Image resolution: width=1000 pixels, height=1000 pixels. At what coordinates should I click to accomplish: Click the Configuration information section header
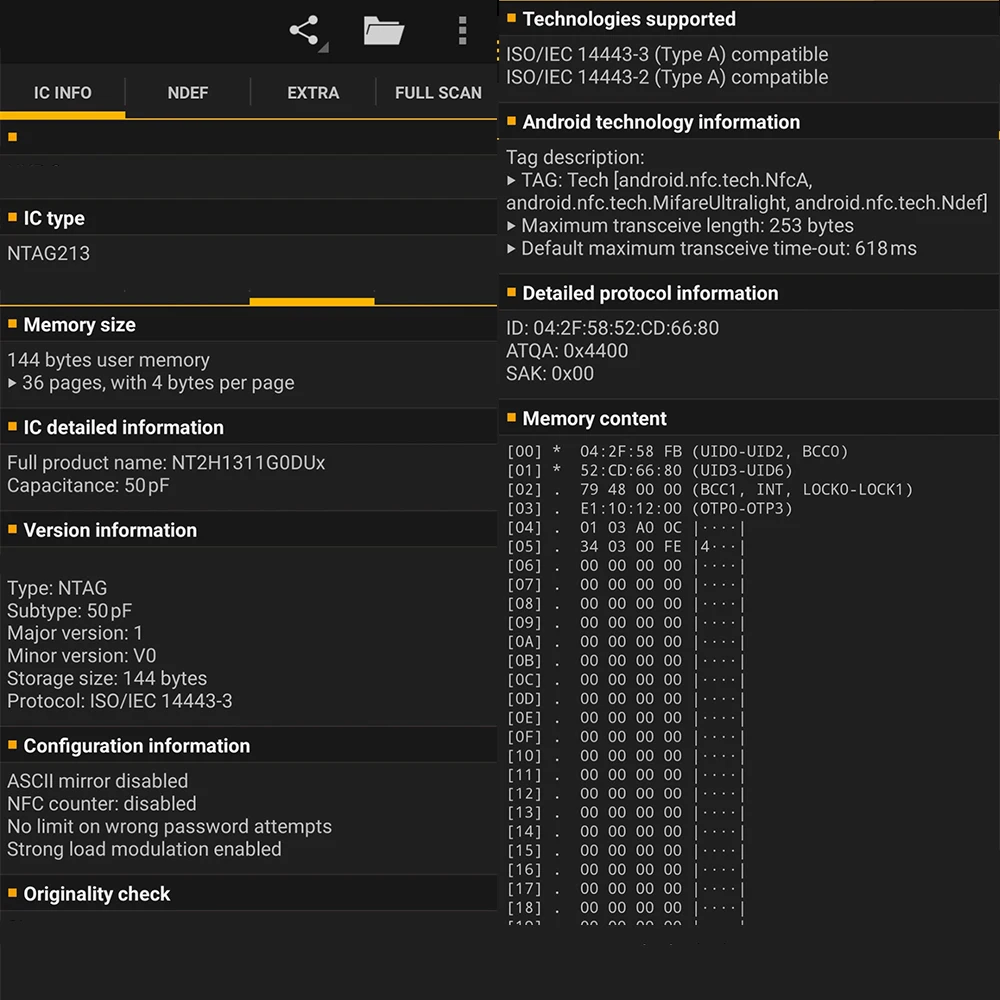coord(136,746)
